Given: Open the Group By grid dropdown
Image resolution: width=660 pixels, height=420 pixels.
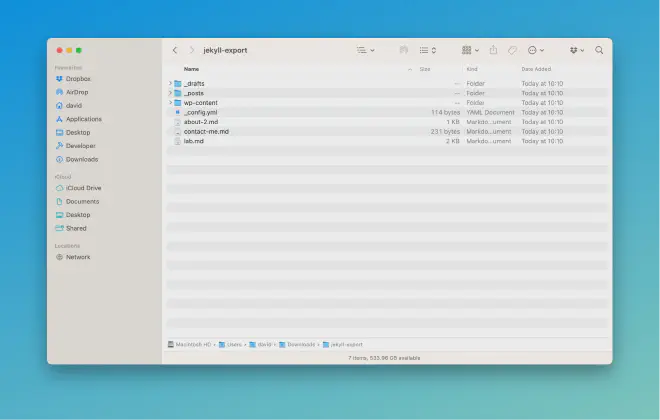Looking at the screenshot, I should pyautogui.click(x=470, y=50).
